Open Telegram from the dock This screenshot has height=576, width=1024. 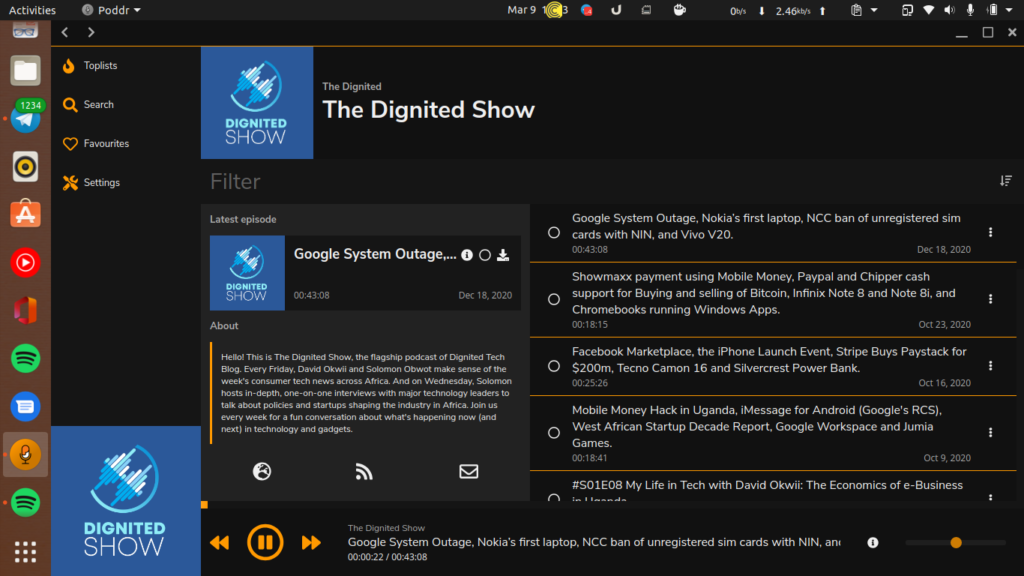tap(25, 118)
